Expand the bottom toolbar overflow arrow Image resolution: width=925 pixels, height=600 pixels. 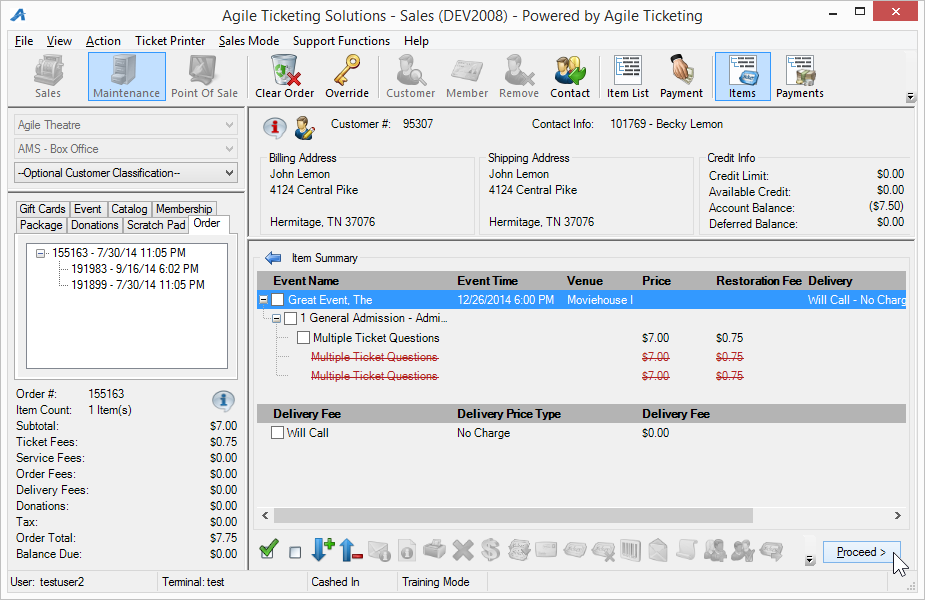point(810,560)
